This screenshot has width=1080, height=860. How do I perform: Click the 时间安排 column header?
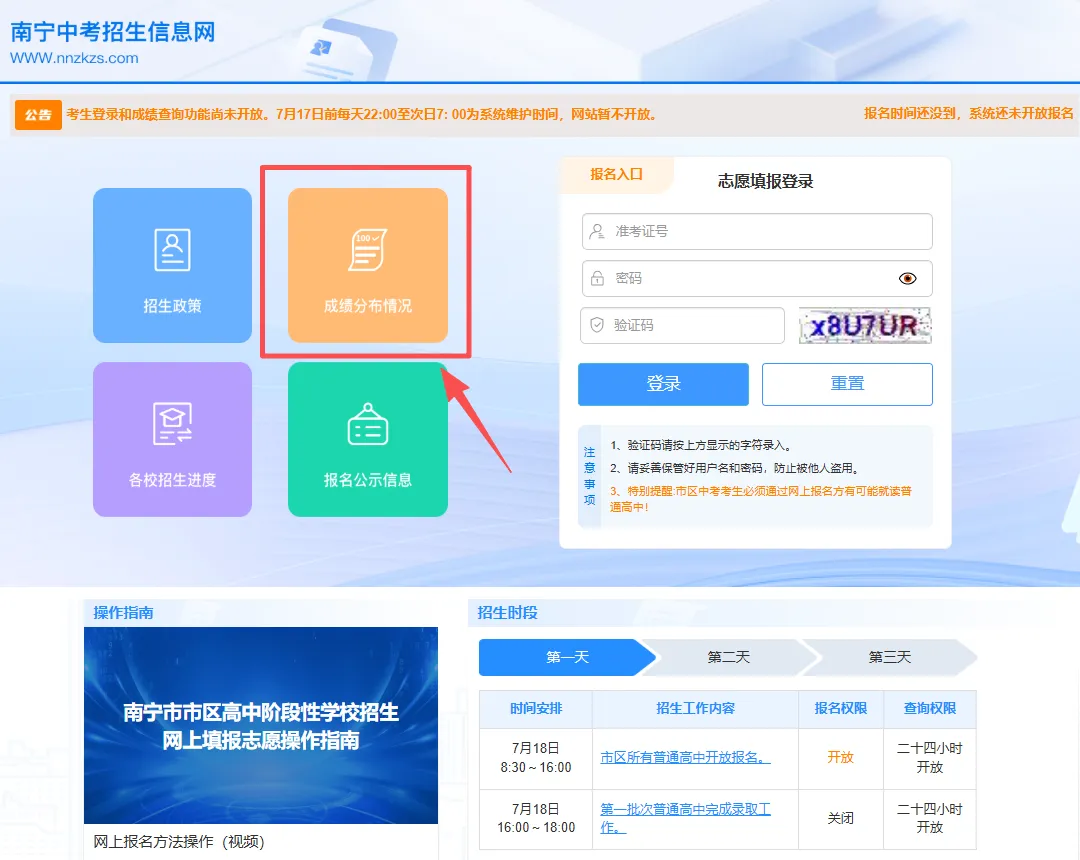(536, 709)
